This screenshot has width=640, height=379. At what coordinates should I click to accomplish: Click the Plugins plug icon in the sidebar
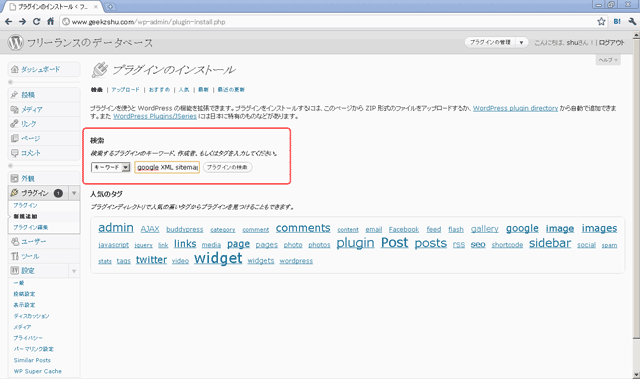[15, 193]
